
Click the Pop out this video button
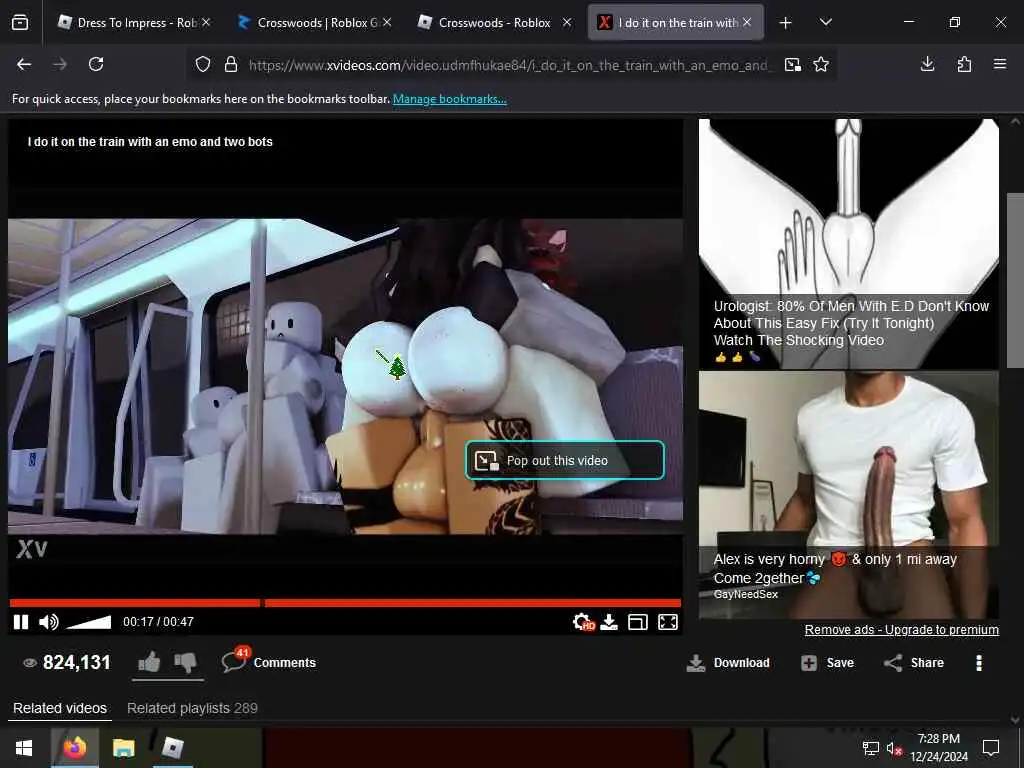565,460
